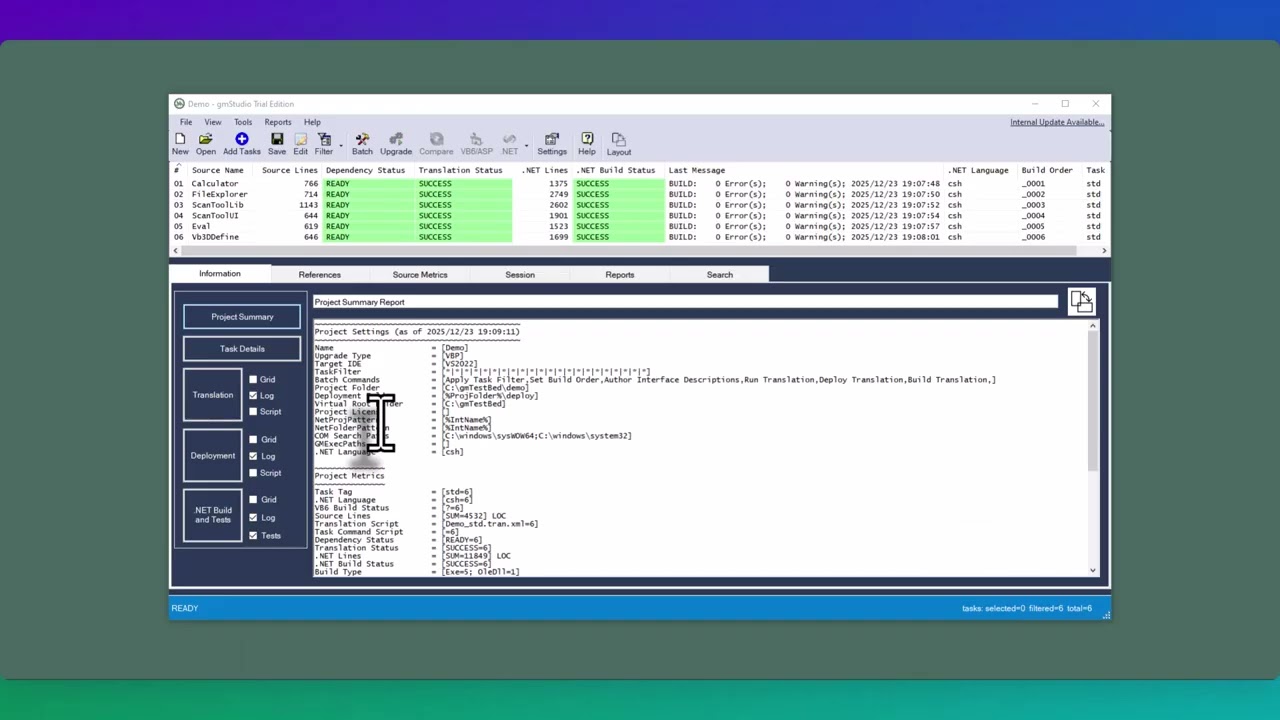Open the Help menu
This screenshot has width=1280, height=720.
tap(312, 122)
